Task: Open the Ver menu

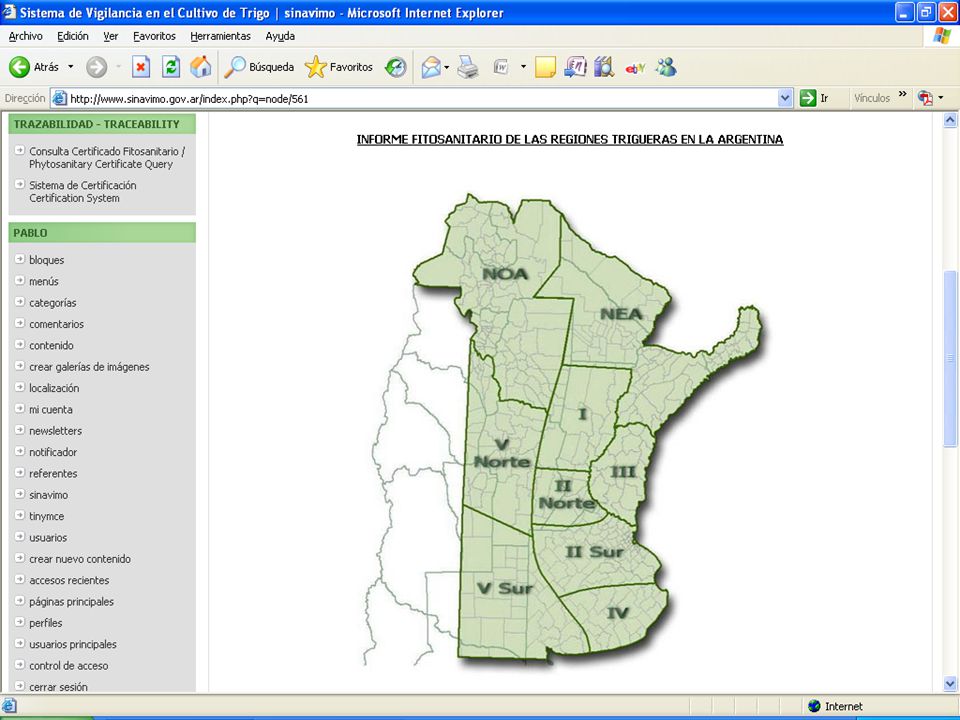Action: pos(111,36)
